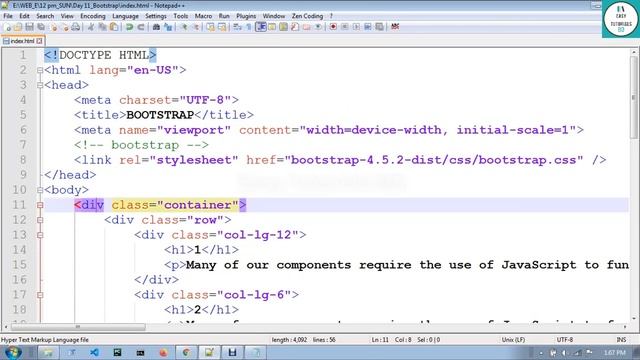Click the horizontal scrollbar right arrow
The height and width of the screenshot is (360, 640).
[625, 327]
